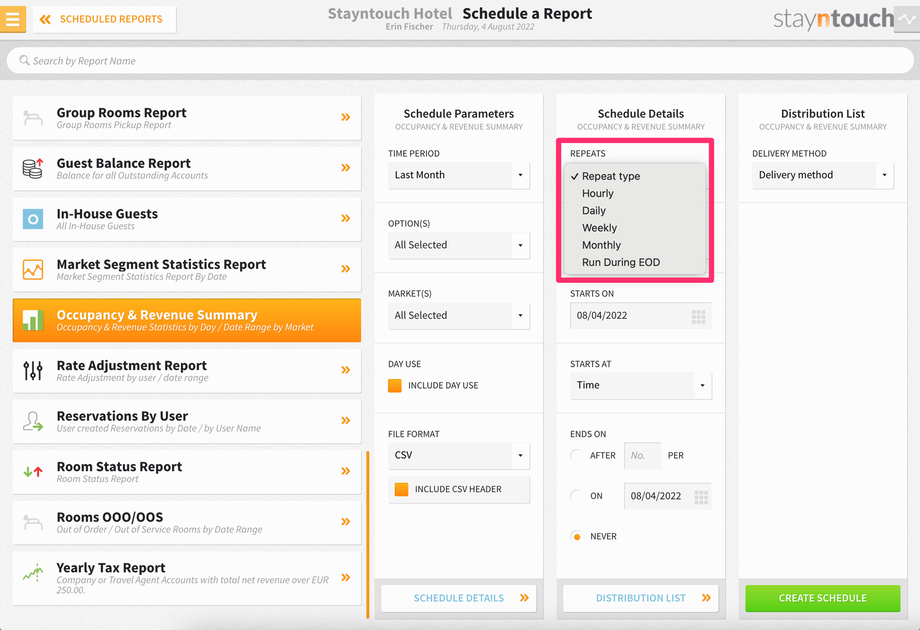This screenshot has width=920, height=630.
Task: Select the In-House Guests title
Action: [107, 214]
